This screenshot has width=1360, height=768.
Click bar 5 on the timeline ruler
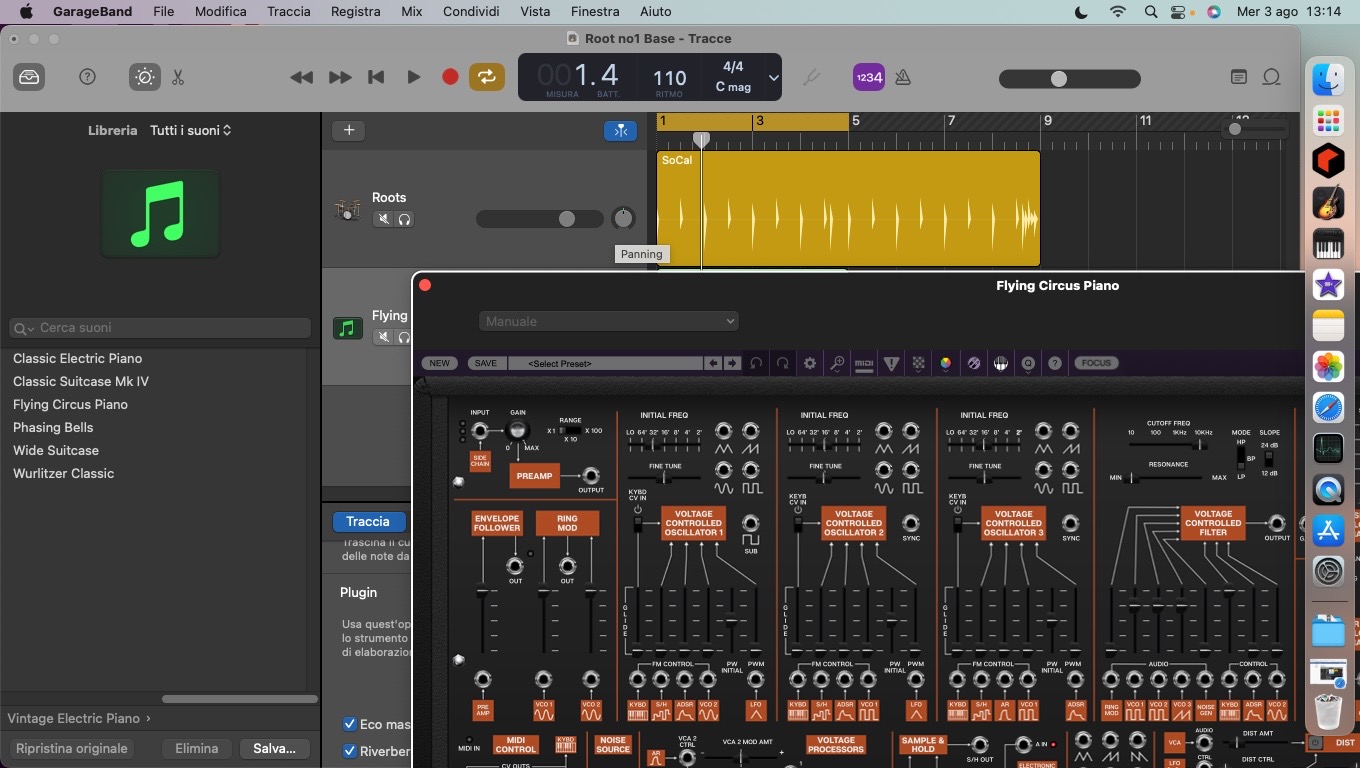[856, 121]
